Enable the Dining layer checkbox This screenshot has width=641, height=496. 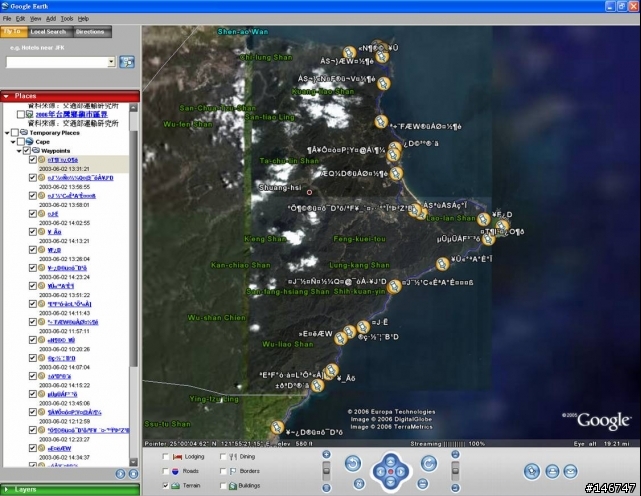pyautogui.click(x=223, y=457)
